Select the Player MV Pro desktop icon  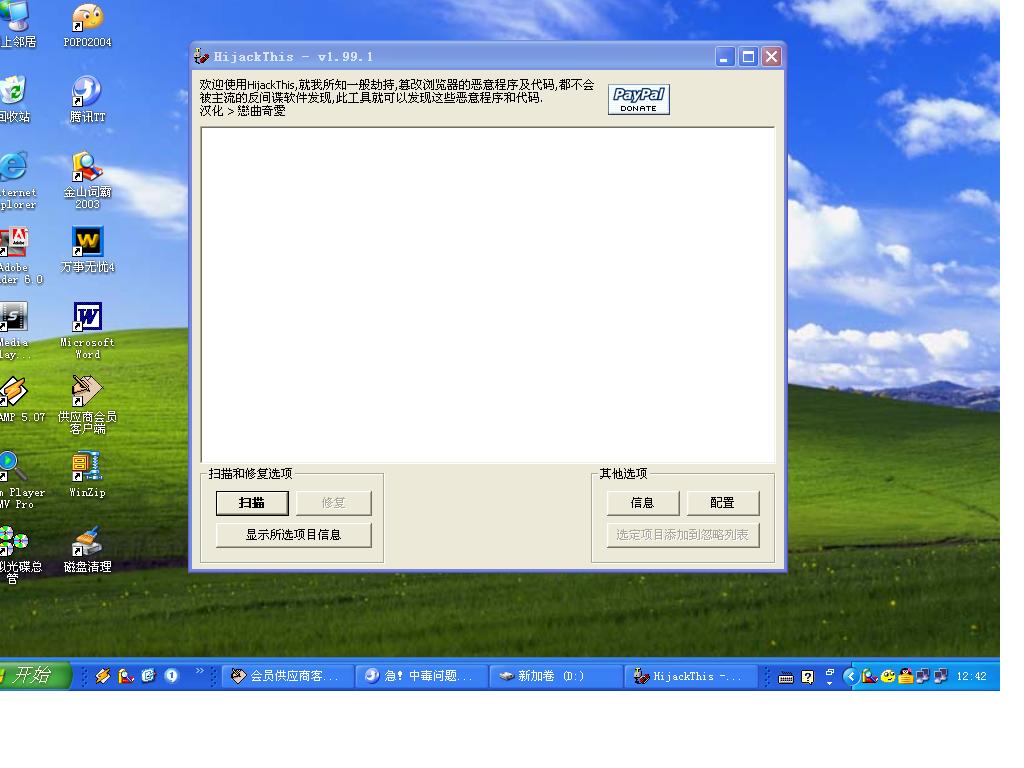[20, 480]
